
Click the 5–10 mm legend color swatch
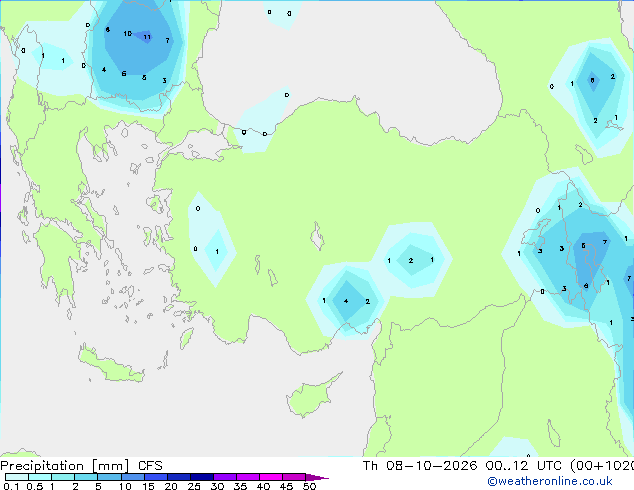pos(109,477)
